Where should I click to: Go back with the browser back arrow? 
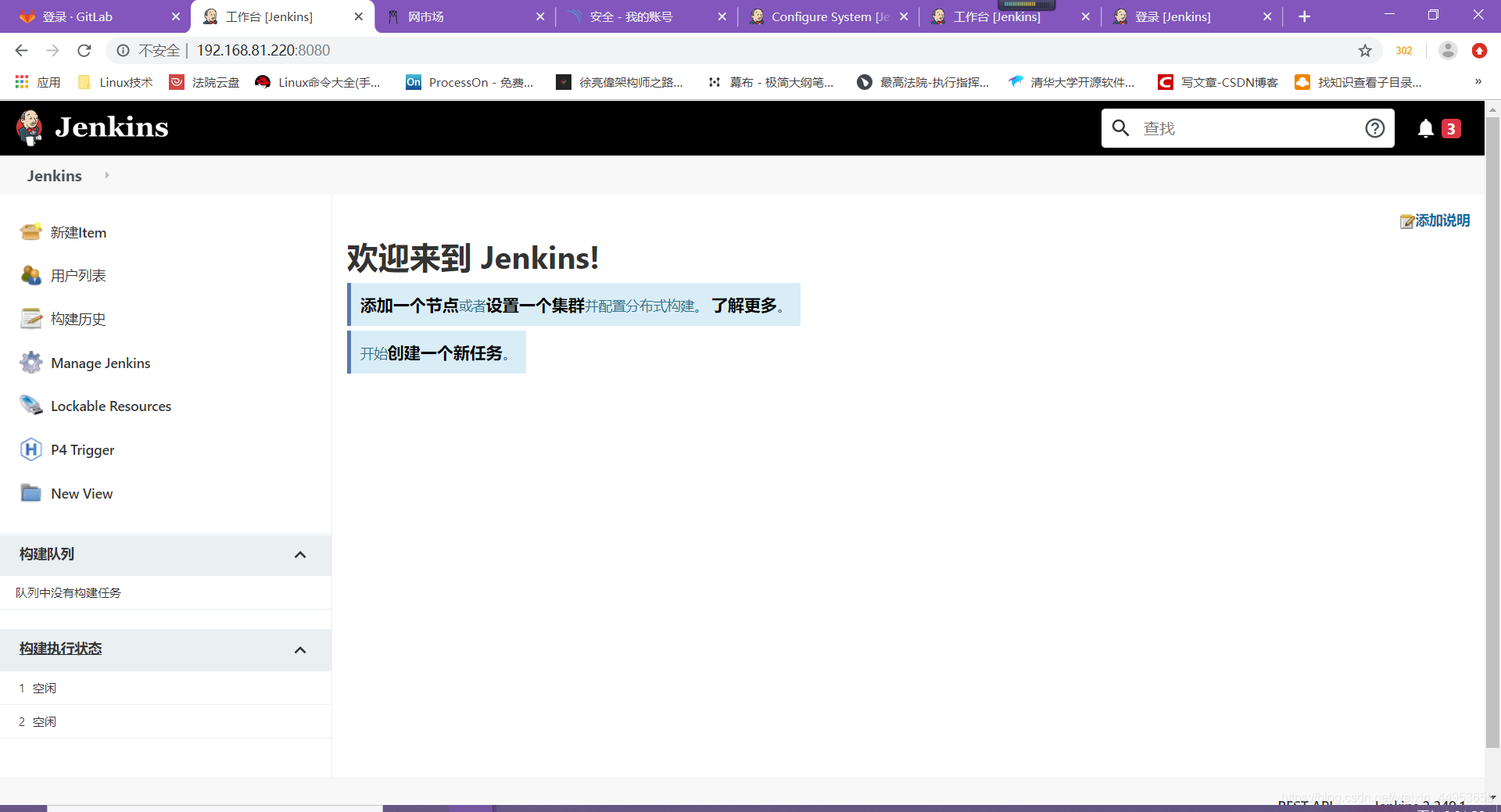[21, 50]
